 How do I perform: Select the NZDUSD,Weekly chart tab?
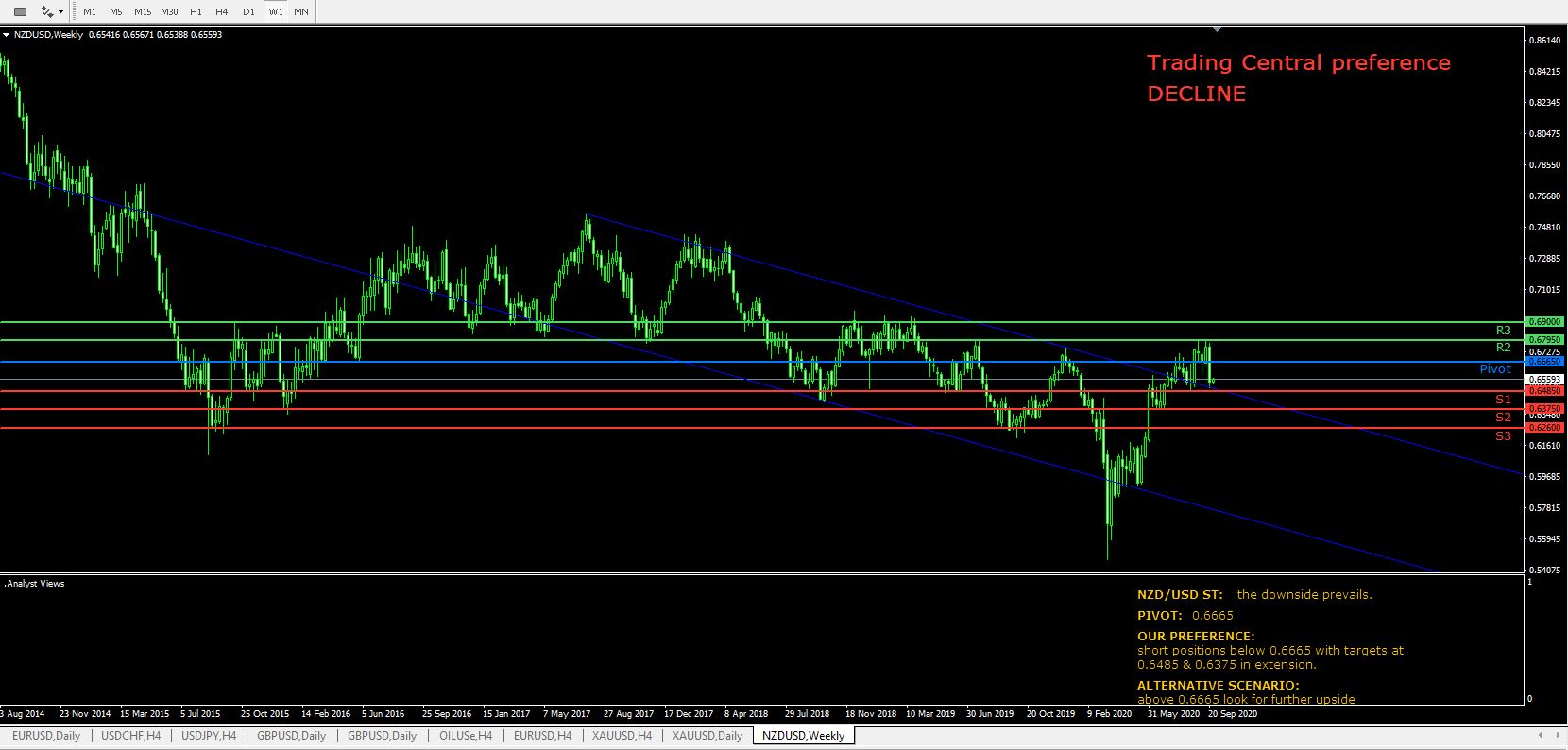tap(804, 736)
